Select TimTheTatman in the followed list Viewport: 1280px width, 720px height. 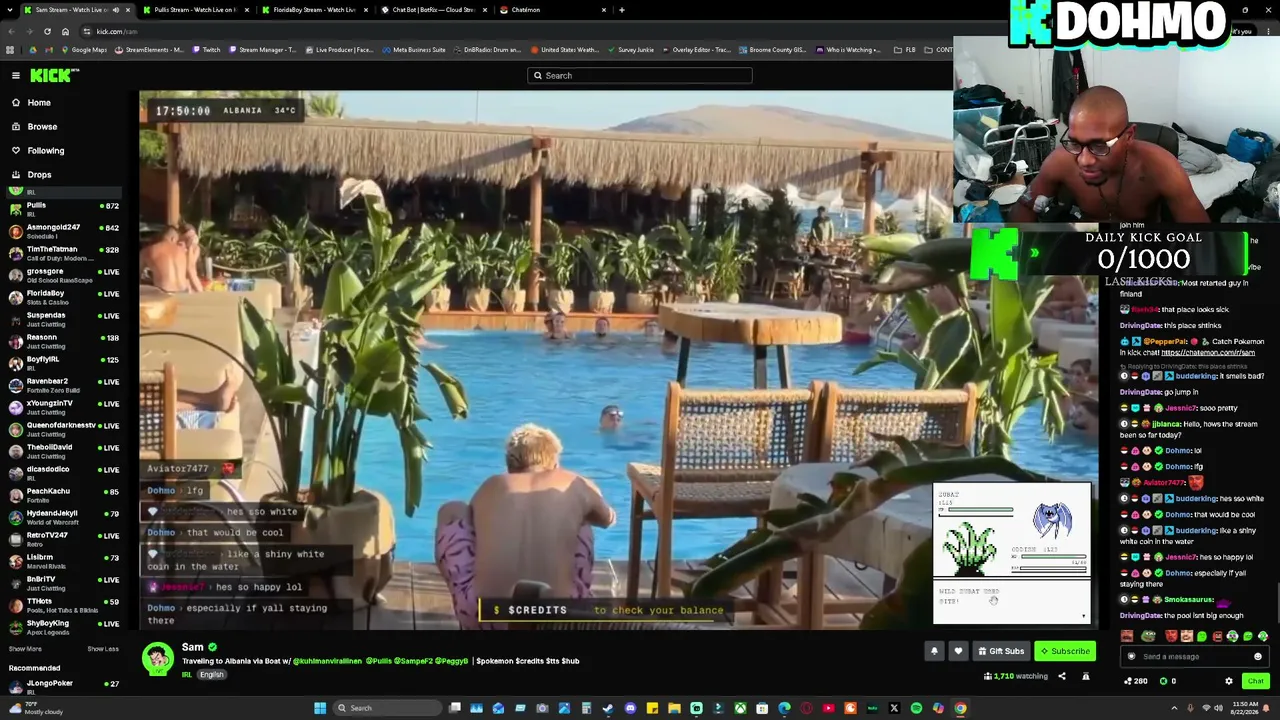64,252
